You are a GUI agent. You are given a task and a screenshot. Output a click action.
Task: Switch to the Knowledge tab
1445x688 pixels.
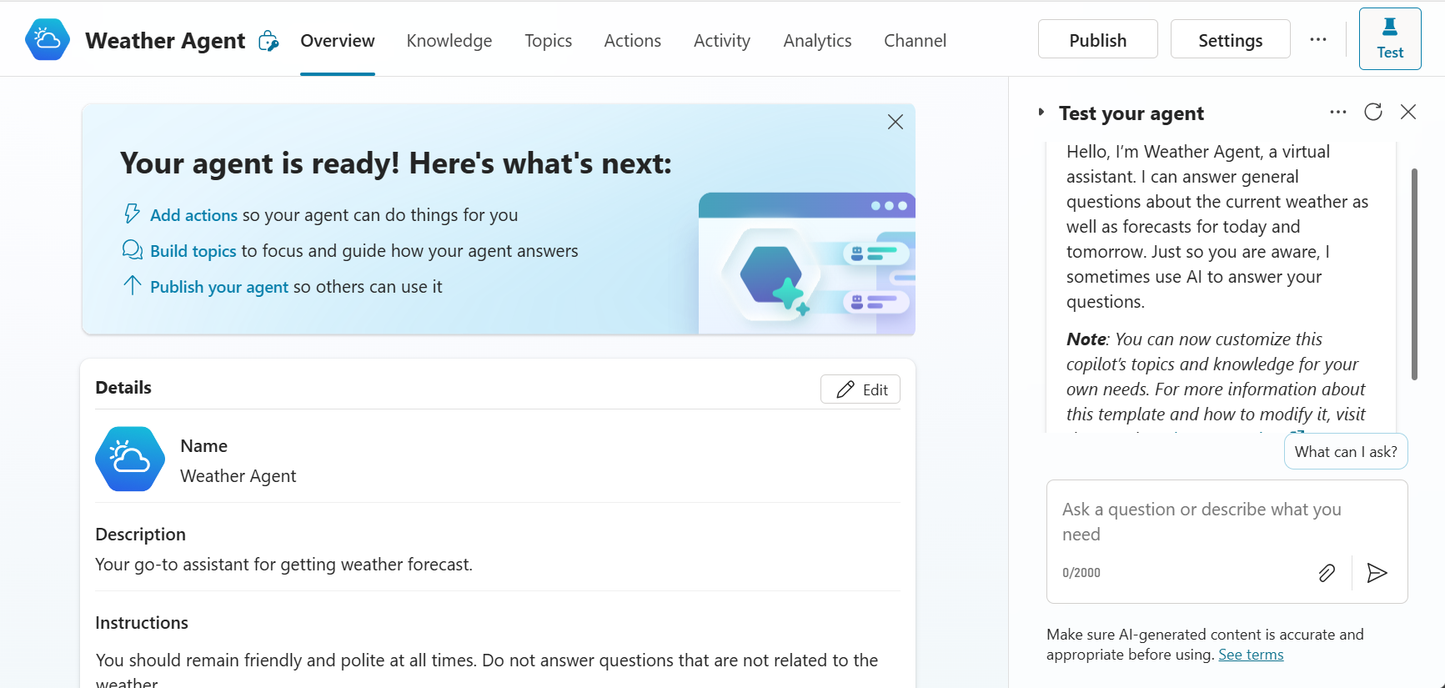tap(449, 41)
